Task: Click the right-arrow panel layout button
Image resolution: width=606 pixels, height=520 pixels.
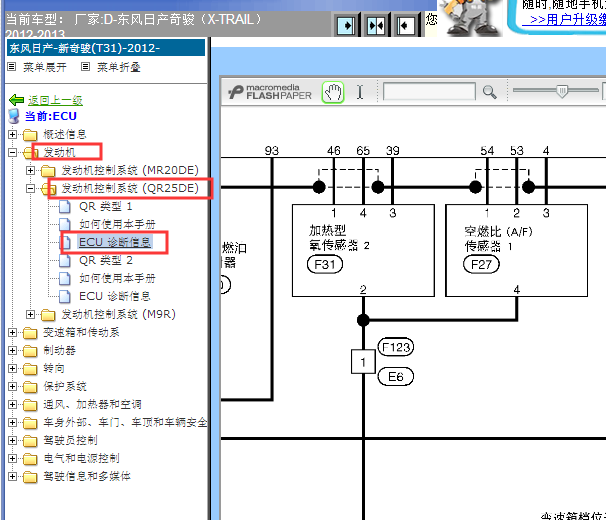Action: tap(346, 26)
